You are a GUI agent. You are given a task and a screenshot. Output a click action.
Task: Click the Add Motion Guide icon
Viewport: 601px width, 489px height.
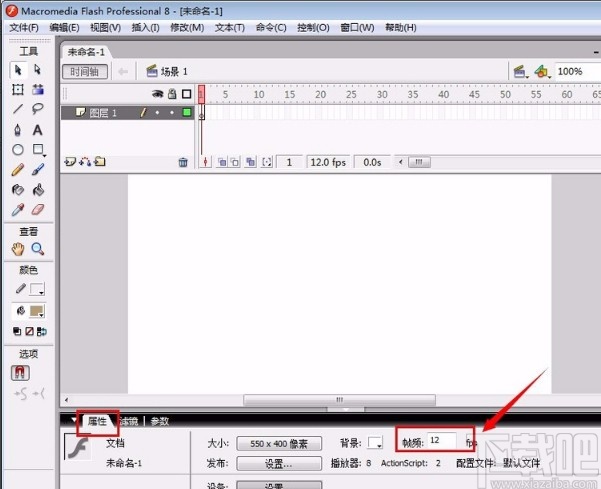(85, 162)
